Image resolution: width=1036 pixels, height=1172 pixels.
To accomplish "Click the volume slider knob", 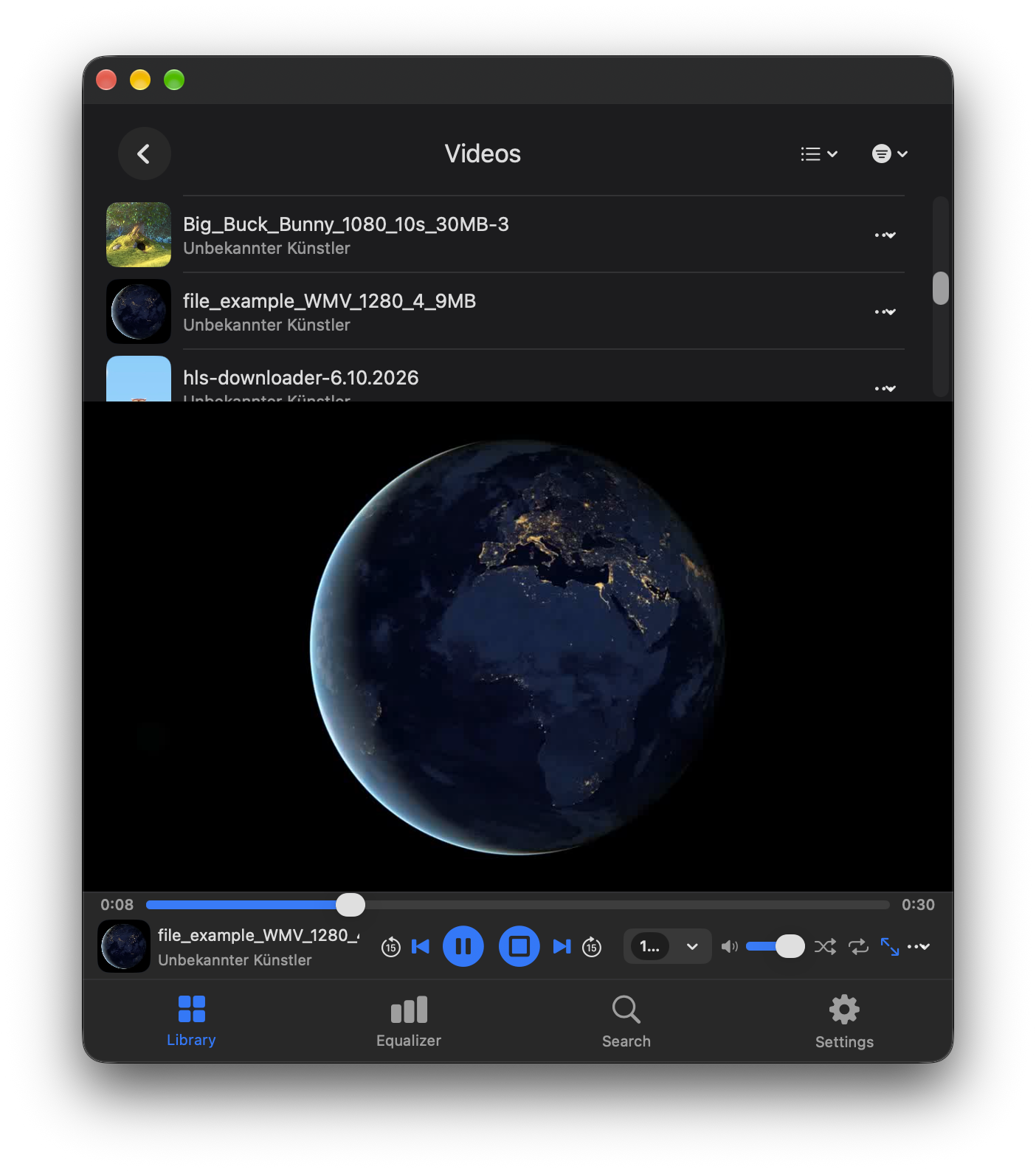I will 790,946.
